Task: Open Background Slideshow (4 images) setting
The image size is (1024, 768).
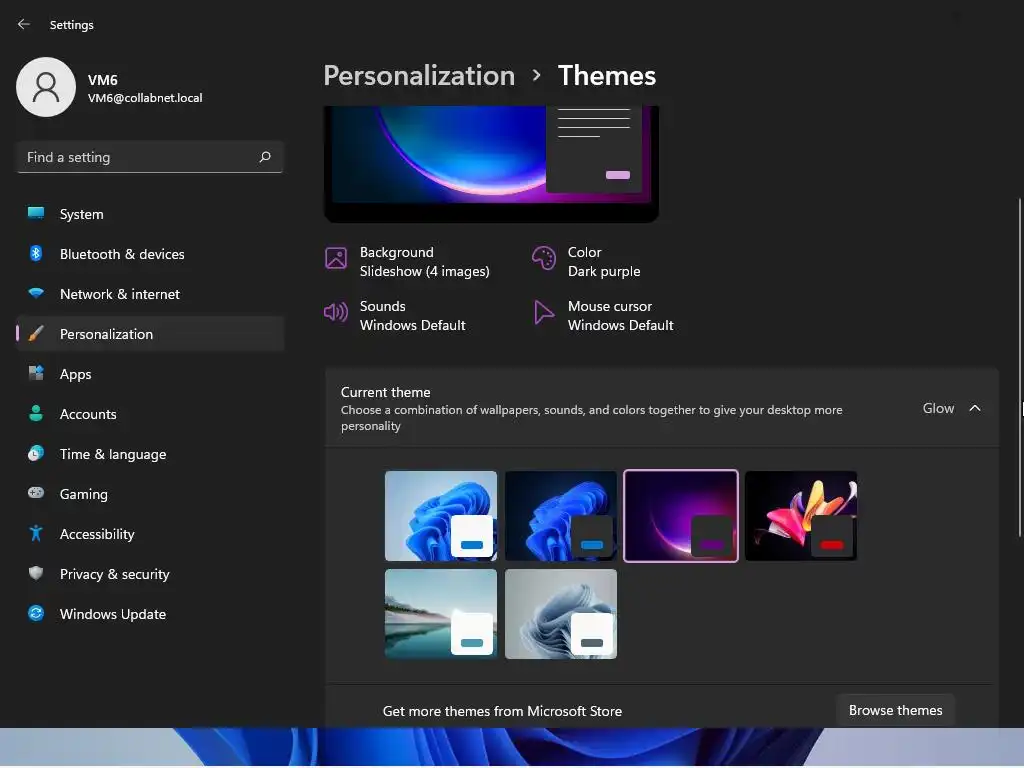Action: pos(408,262)
